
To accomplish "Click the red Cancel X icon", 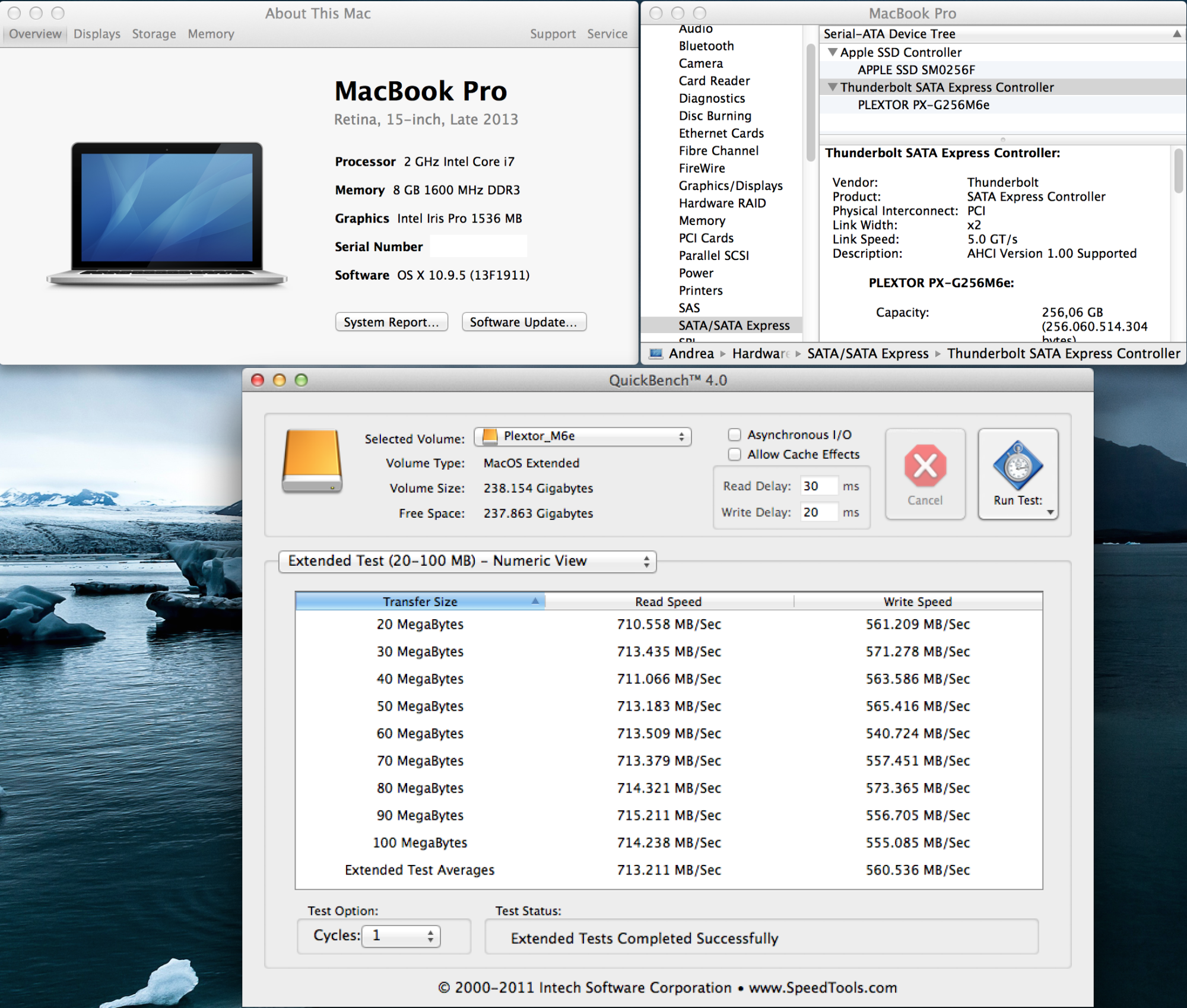I will (925, 465).
